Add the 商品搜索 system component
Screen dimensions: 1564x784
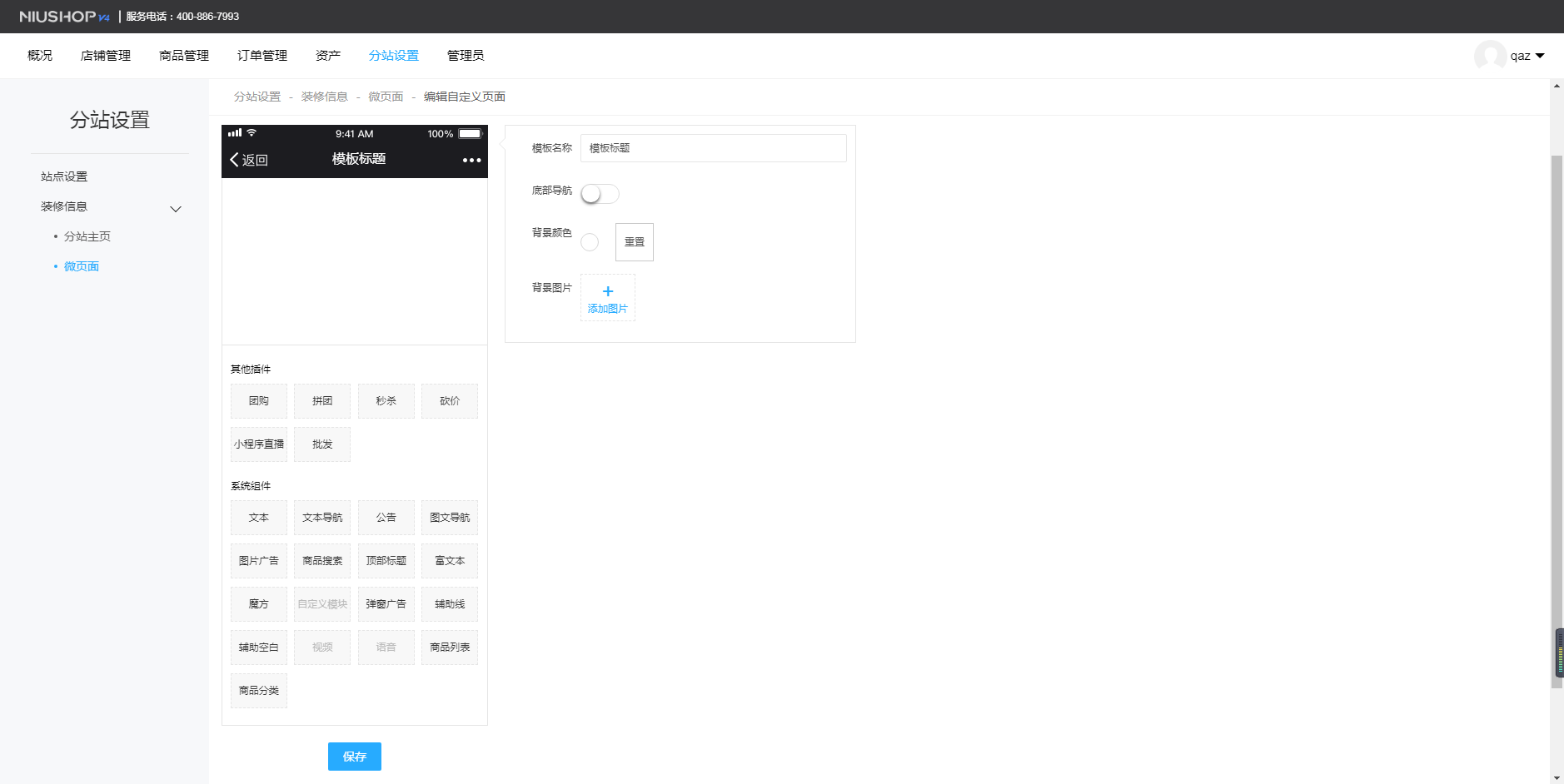click(322, 561)
